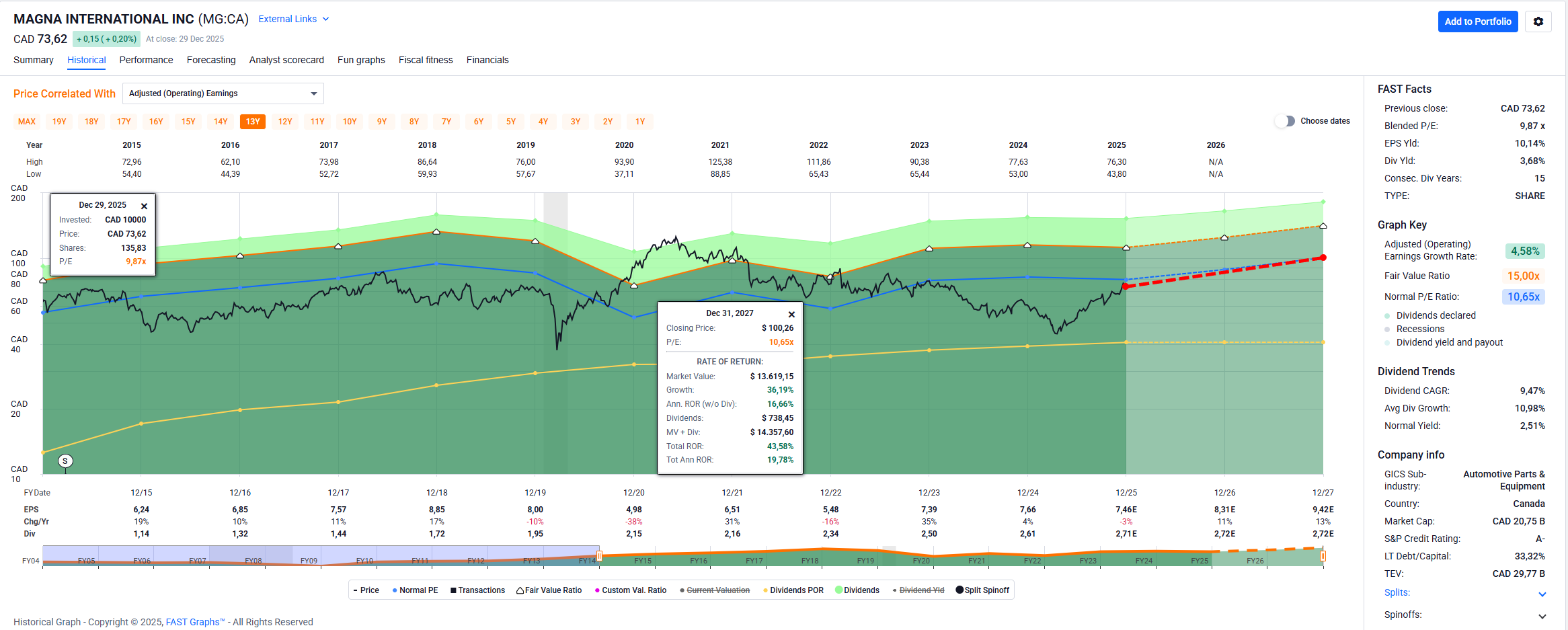Toggle the Fair Value Ratio legend triangle

tap(520, 590)
